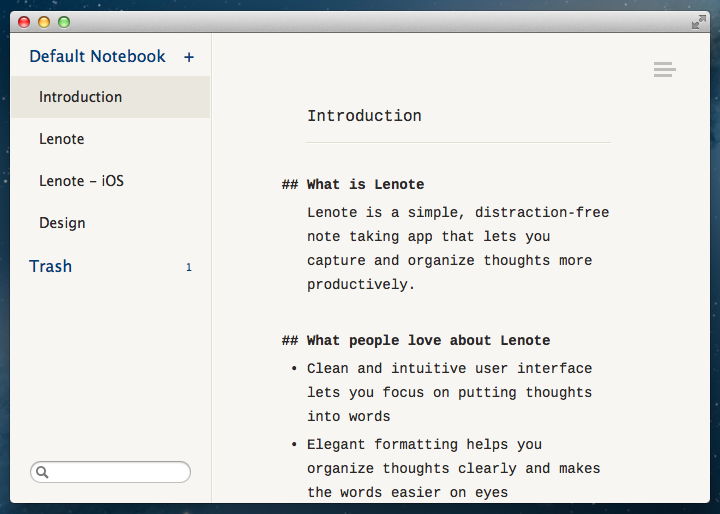Open the Lenote note

(x=110, y=139)
